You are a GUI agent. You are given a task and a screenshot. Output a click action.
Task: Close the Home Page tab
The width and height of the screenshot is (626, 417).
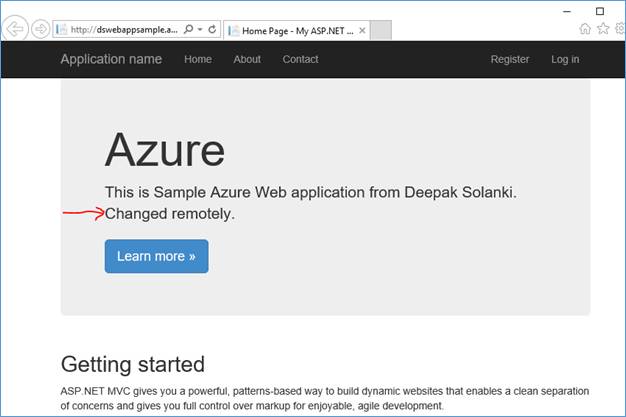(361, 30)
